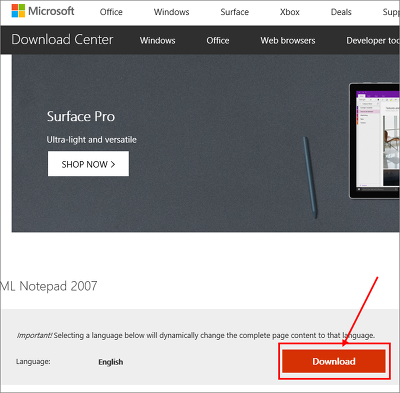Click the Important language notice text

click(x=196, y=335)
